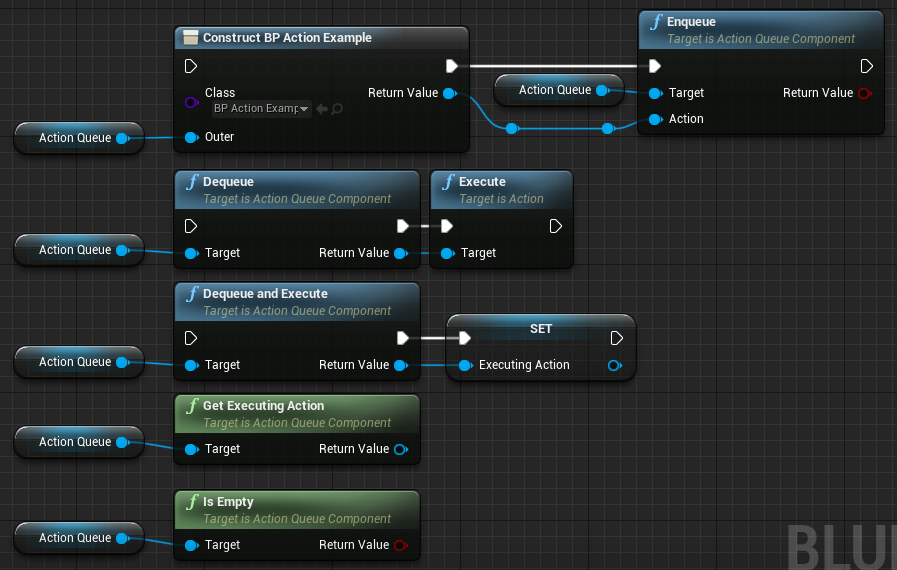Viewport: 897px width, 570px height.
Task: Click Dequeue and Execute Target pin
Action: [x=192, y=365]
